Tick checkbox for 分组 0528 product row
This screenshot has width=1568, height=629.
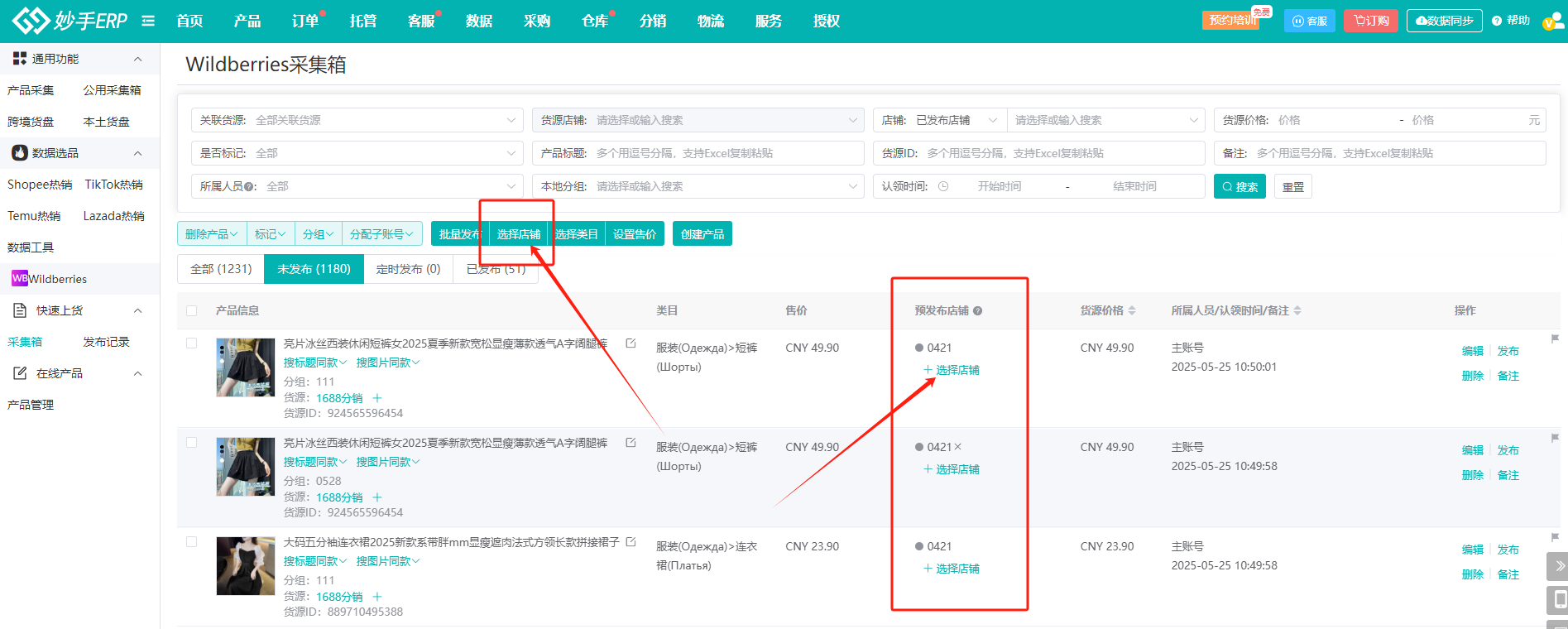[192, 443]
